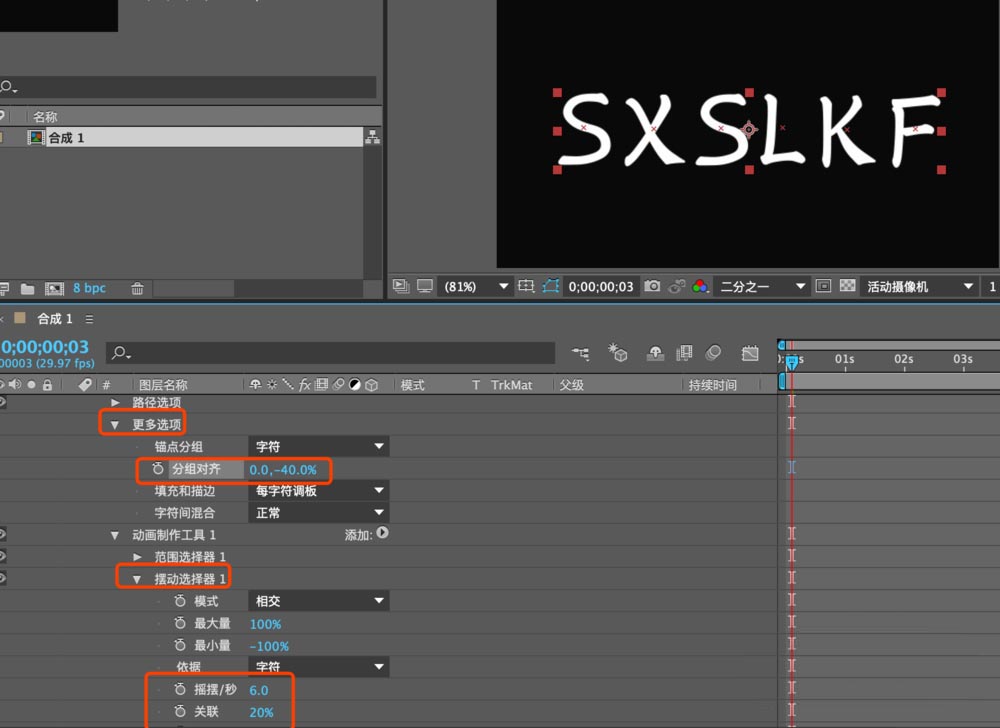Collapse the 更多选项 property group
This screenshot has width=1000, height=728.
[x=115, y=425]
